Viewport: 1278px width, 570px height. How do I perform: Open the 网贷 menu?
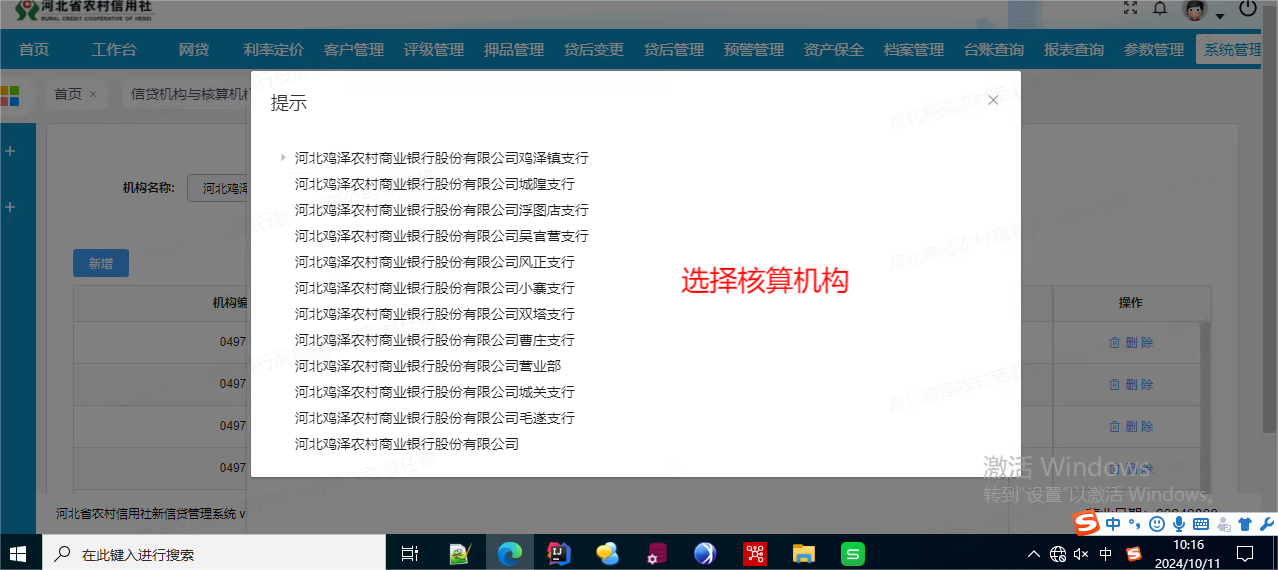point(194,50)
